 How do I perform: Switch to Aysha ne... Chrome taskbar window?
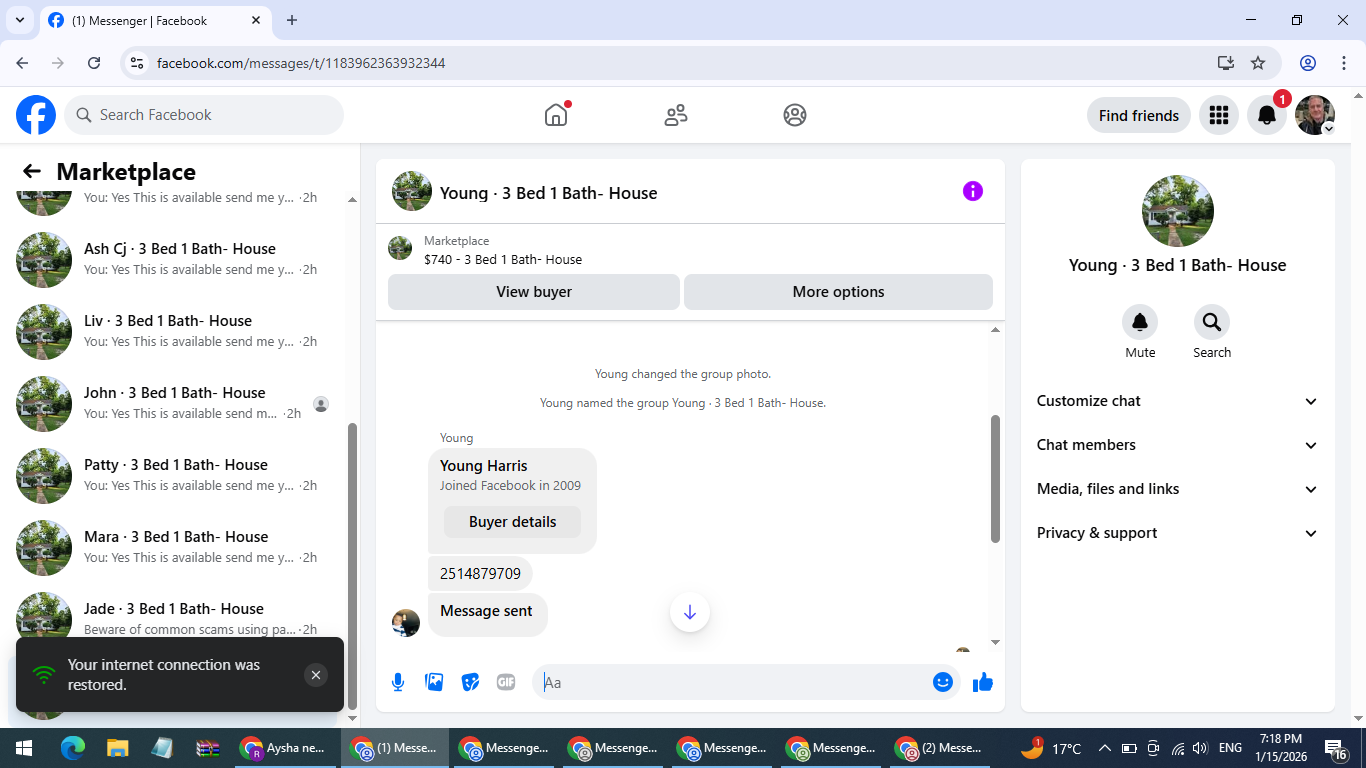coord(284,748)
